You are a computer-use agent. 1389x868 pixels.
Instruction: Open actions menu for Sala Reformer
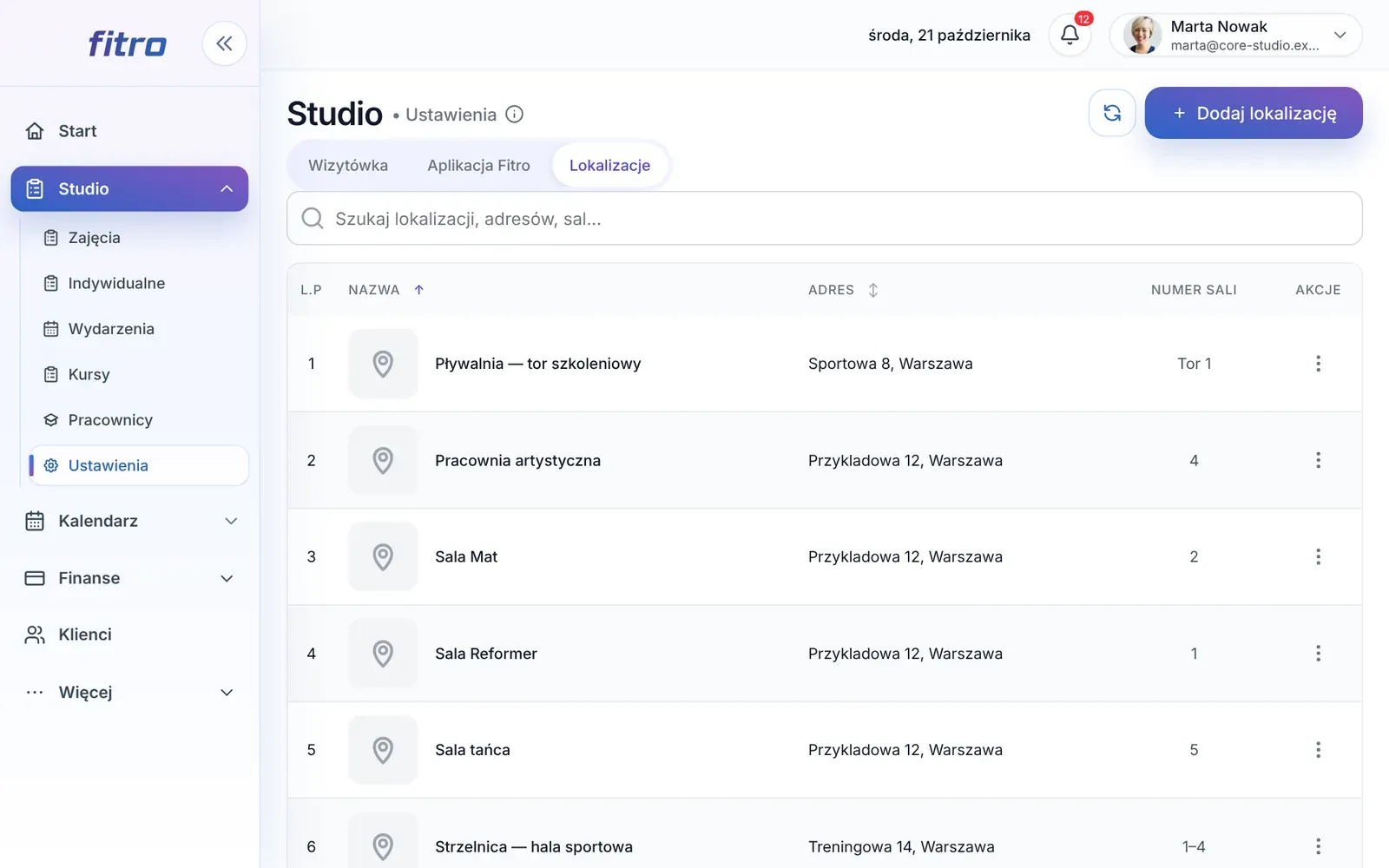[x=1318, y=654]
